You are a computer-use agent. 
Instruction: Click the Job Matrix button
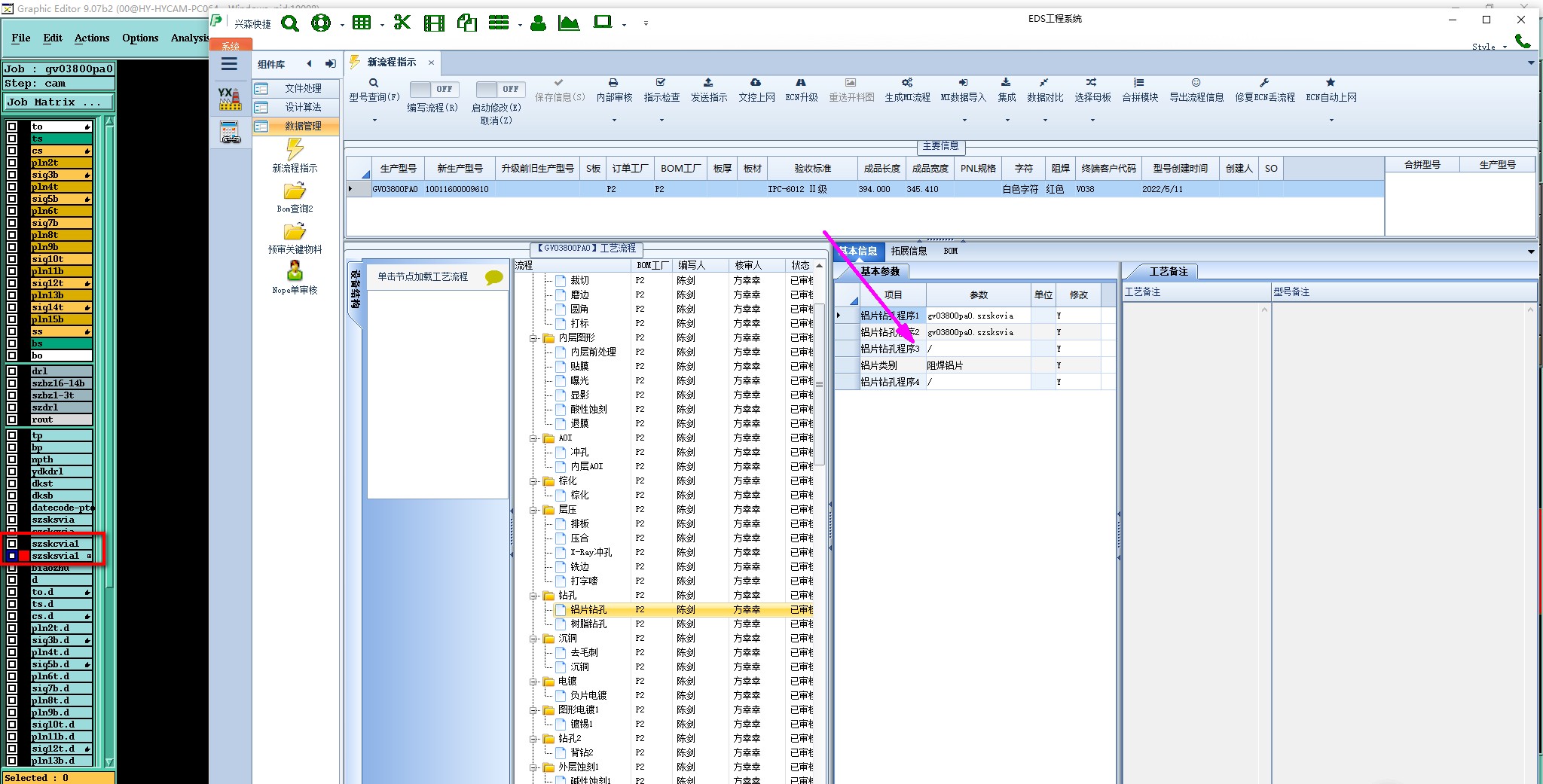pyautogui.click(x=59, y=102)
